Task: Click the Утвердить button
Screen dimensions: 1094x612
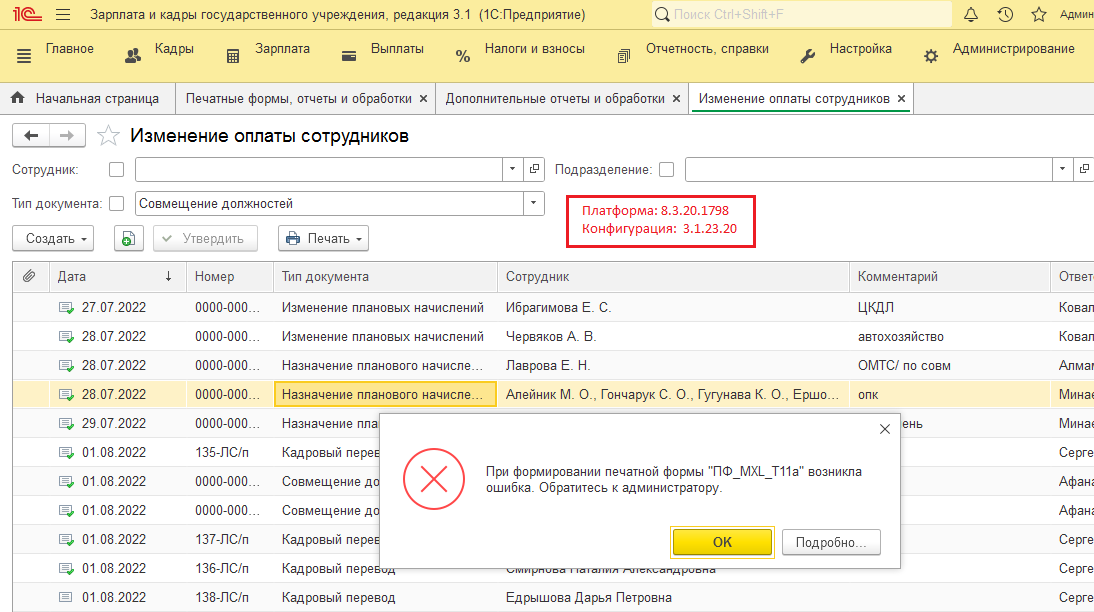Action: 205,239
